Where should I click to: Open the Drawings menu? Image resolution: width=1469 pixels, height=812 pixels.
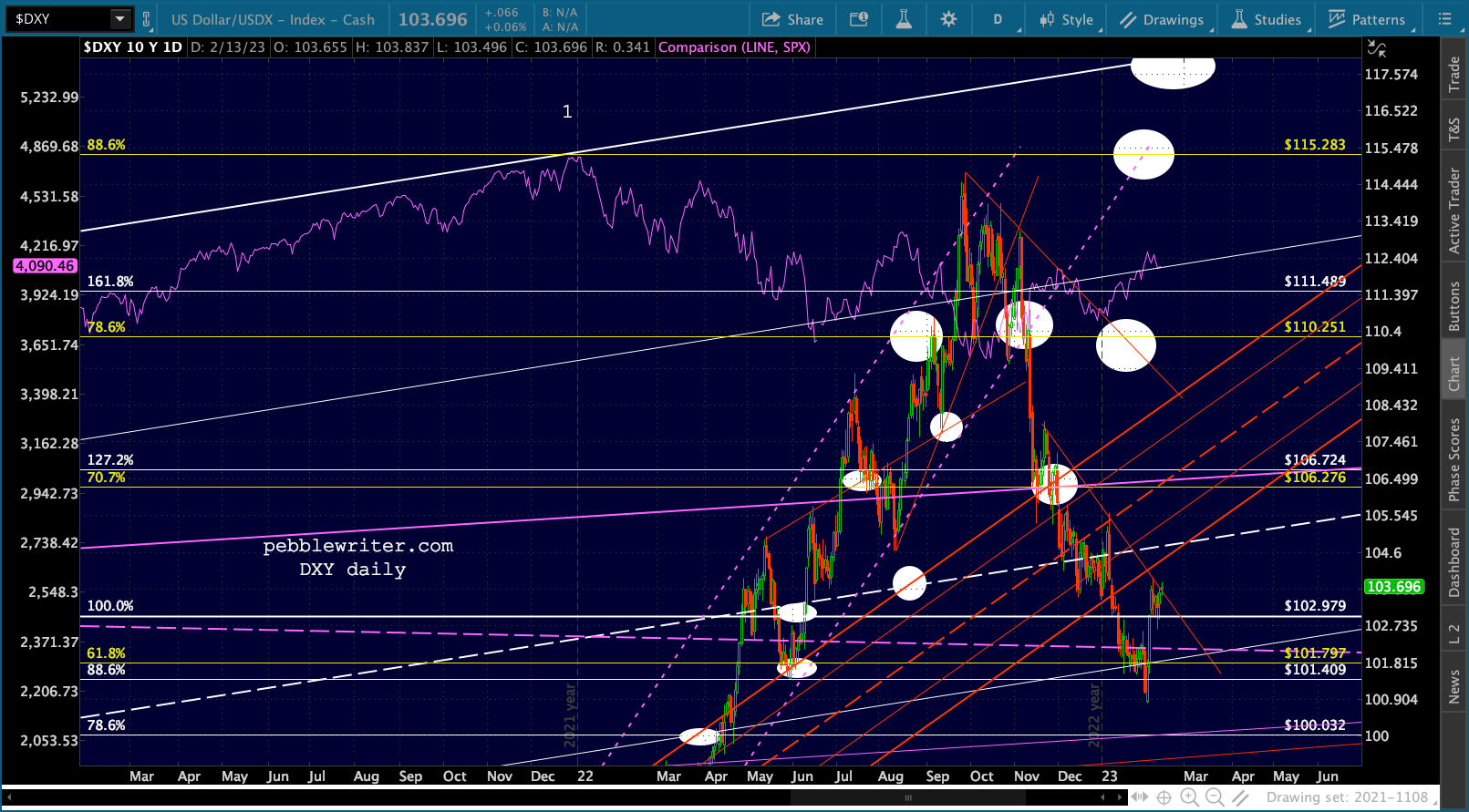[x=1162, y=19]
